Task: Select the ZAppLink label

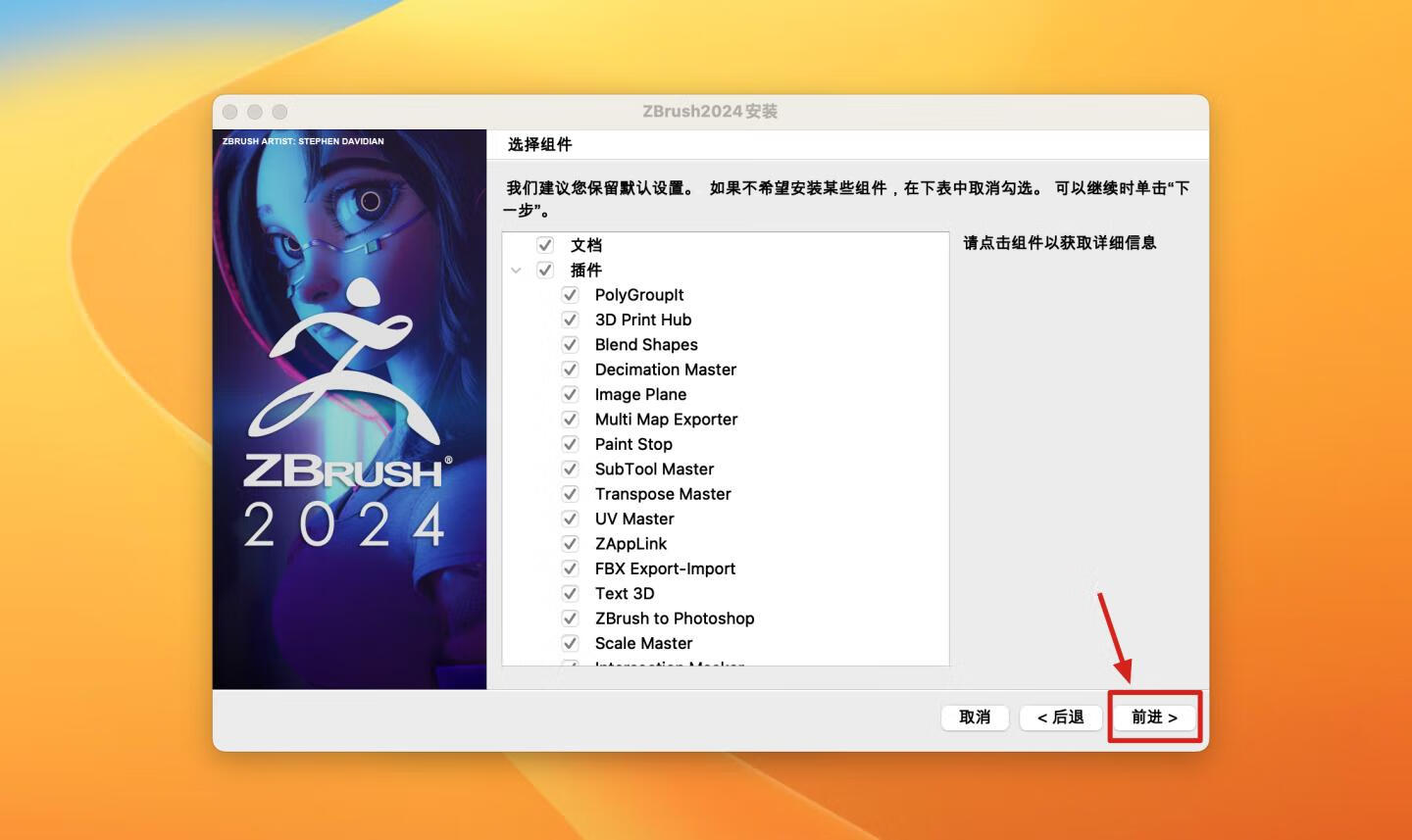Action: click(630, 544)
